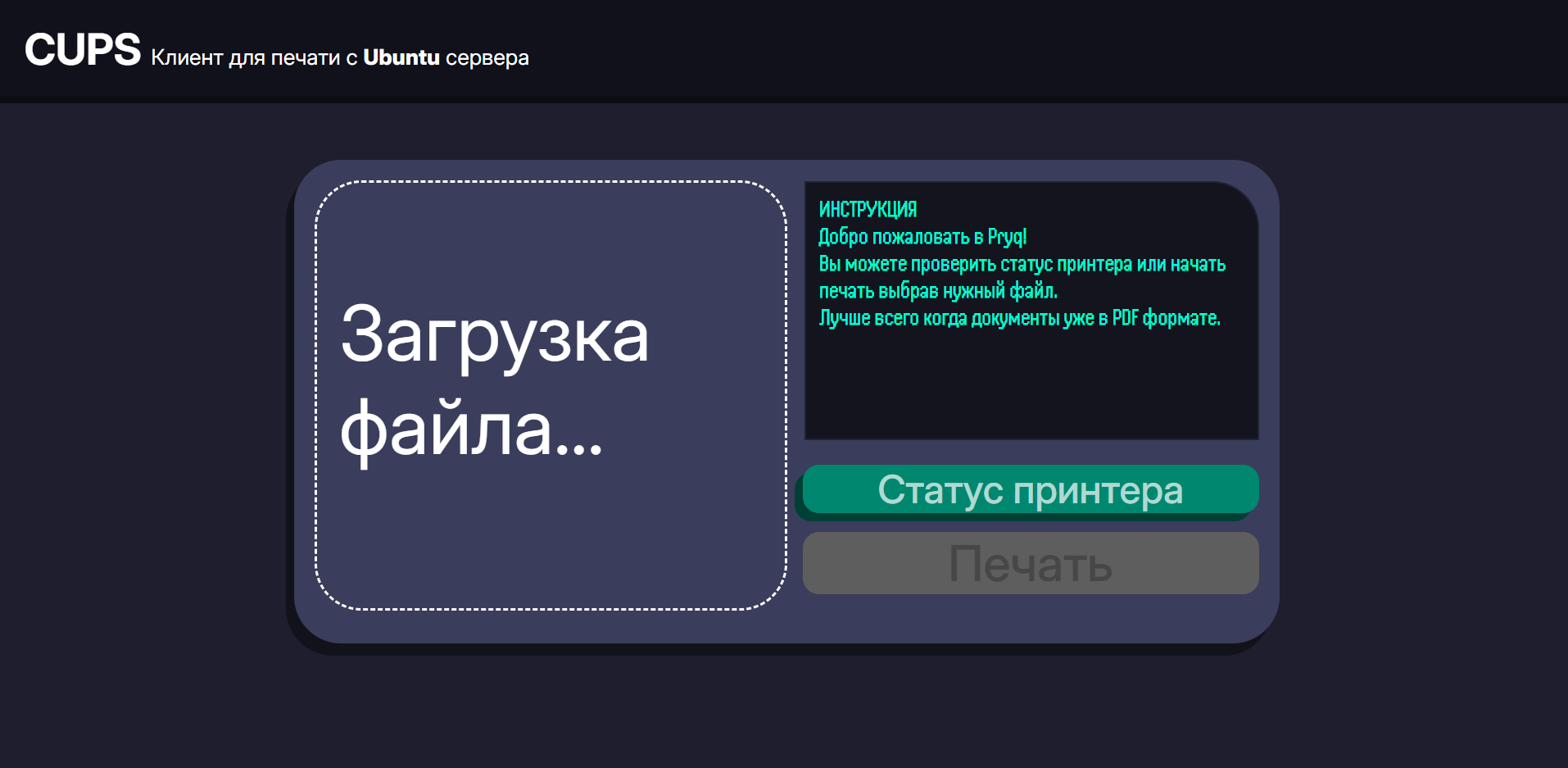Click empty space below text in dashed drop zone
The height and width of the screenshot is (768, 1568).
[549, 541]
